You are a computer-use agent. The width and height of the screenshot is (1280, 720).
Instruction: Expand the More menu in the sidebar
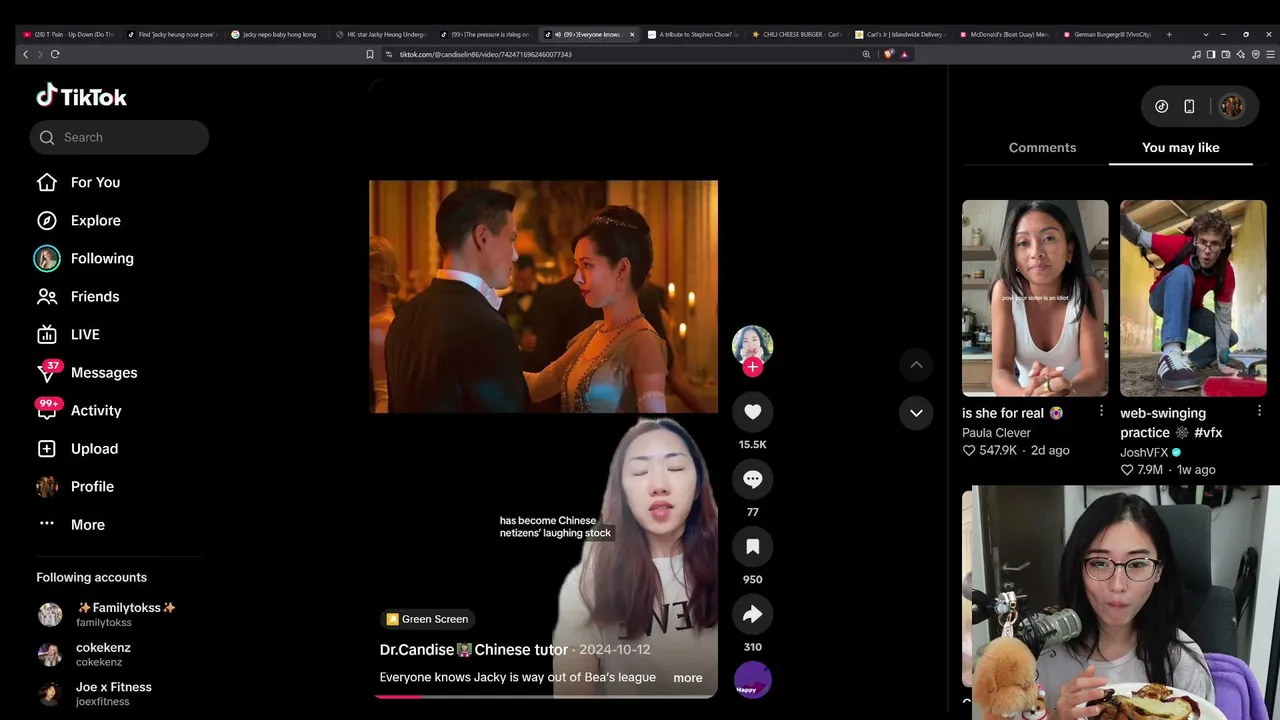70,524
